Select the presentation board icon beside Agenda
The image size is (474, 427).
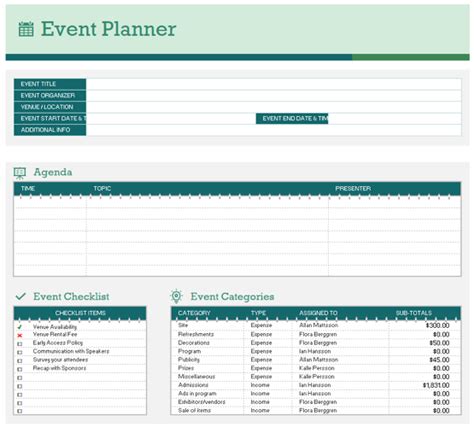(20, 173)
